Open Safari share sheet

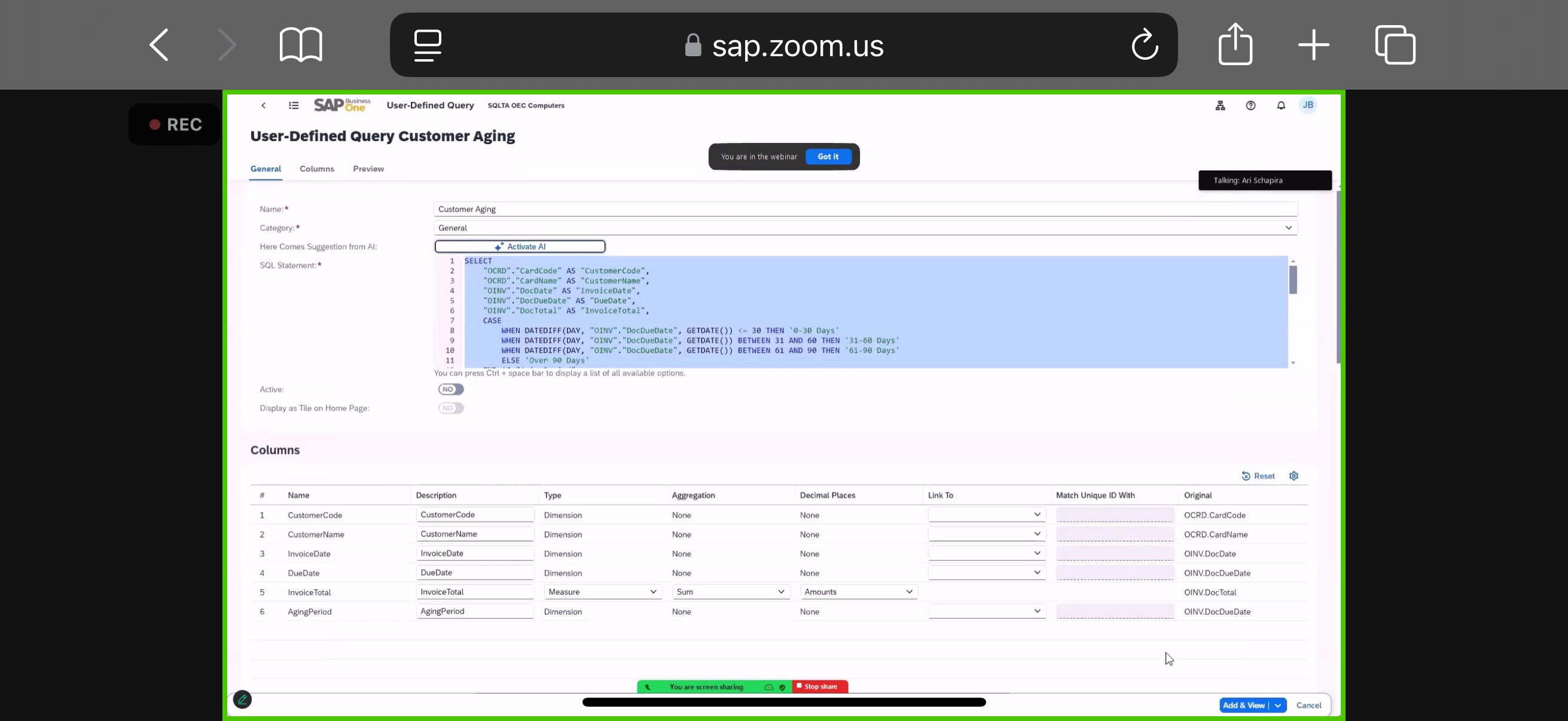click(1235, 44)
